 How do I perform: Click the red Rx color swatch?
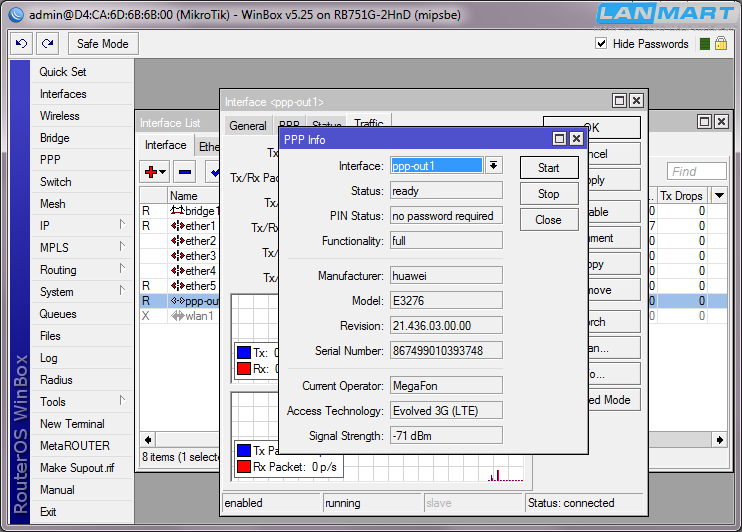click(244, 369)
